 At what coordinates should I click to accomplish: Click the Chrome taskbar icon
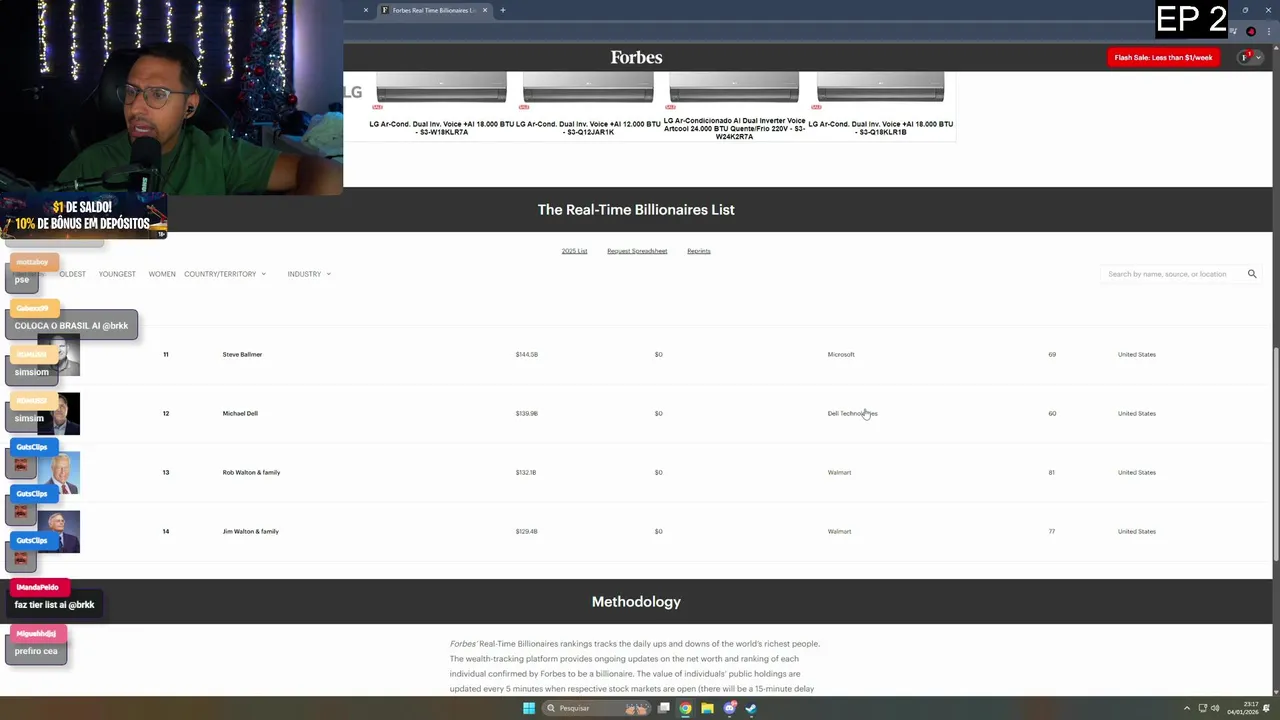pos(685,708)
